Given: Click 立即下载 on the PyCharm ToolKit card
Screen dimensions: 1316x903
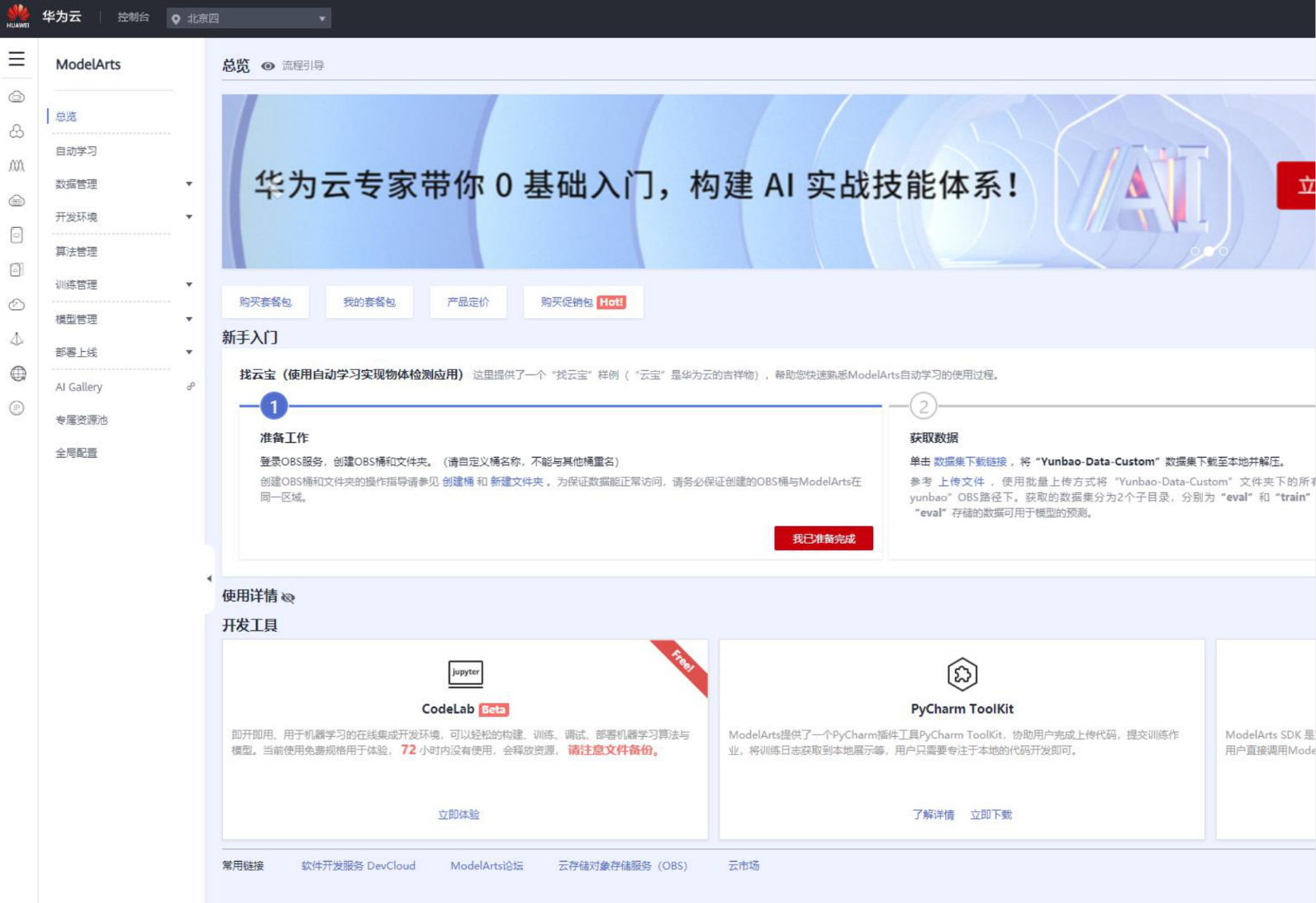Looking at the screenshot, I should [991, 815].
